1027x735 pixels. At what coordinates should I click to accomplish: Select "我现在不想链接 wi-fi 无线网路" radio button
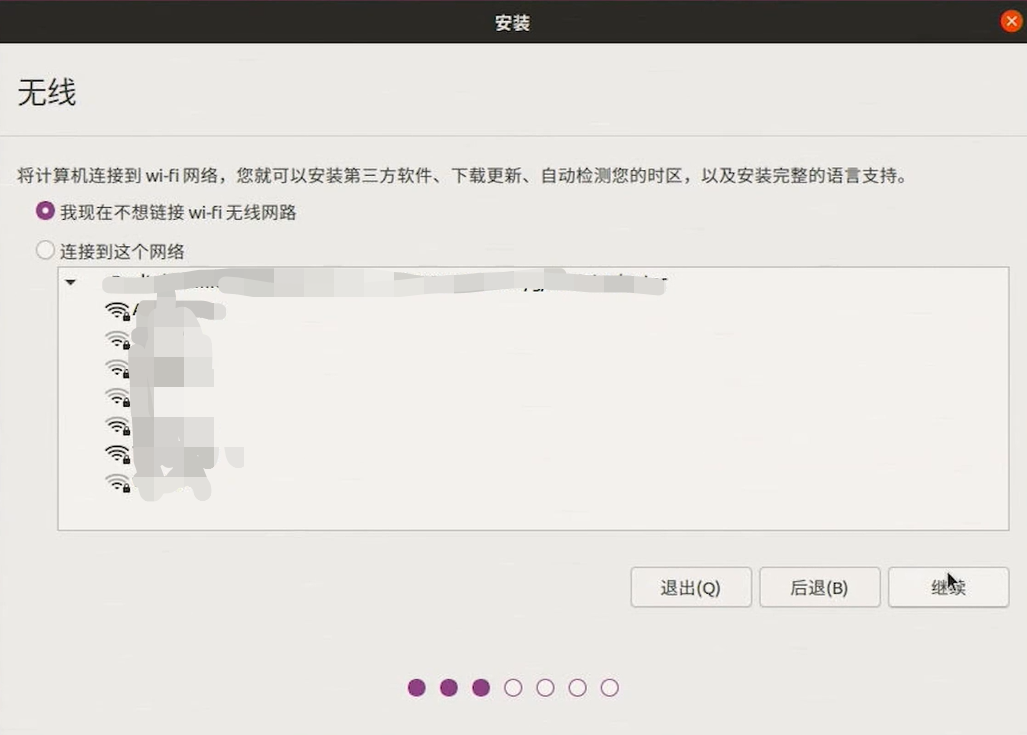coord(45,212)
